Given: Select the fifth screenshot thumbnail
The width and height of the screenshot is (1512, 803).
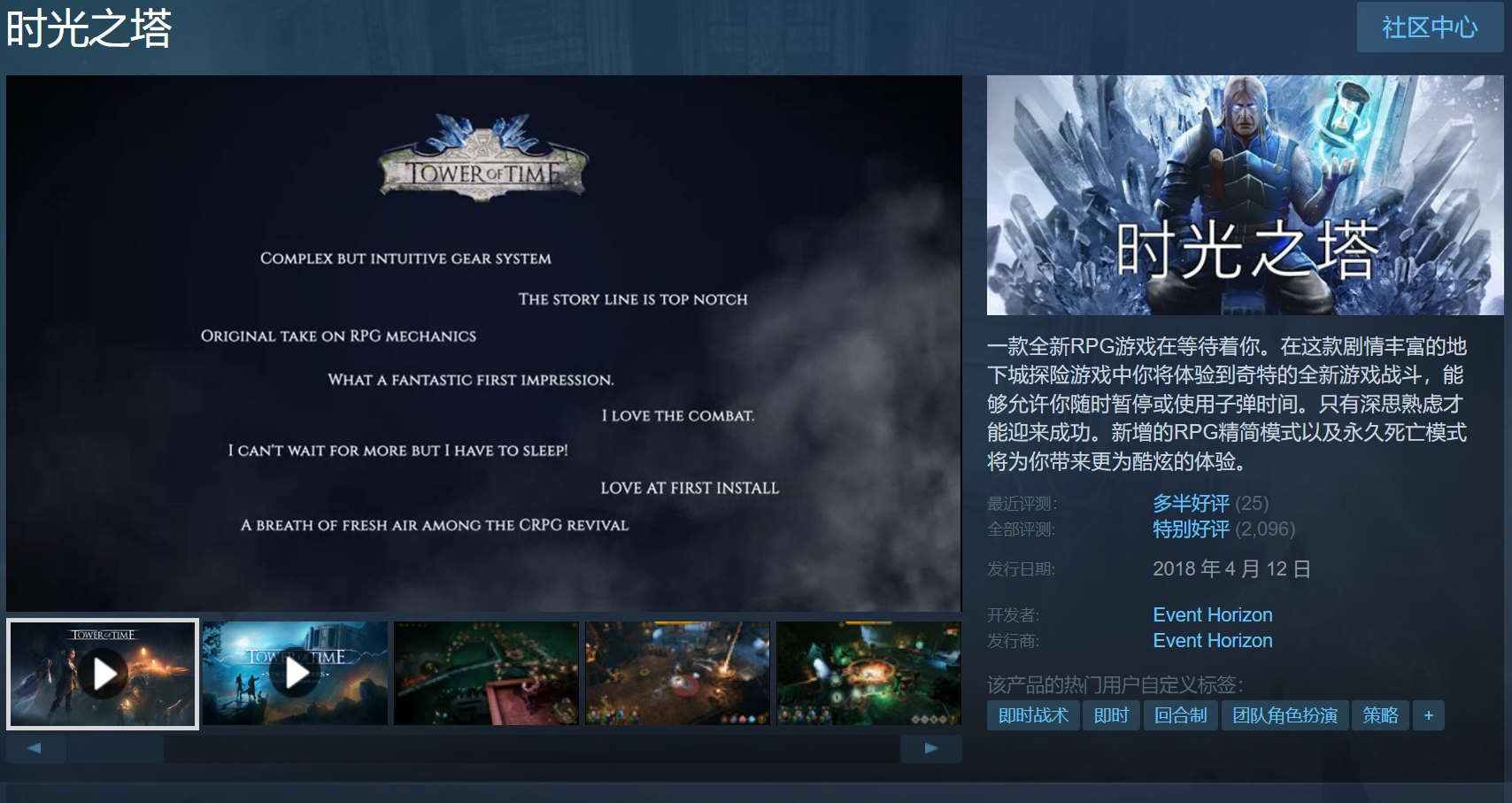Looking at the screenshot, I should pyautogui.click(x=868, y=674).
